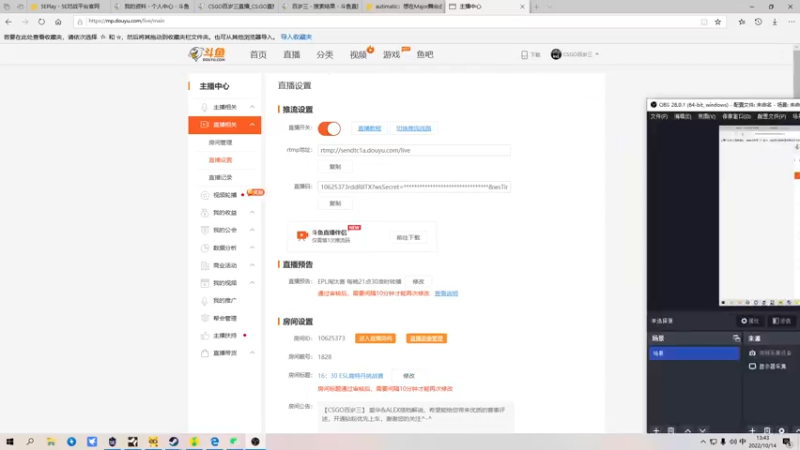The width and height of the screenshot is (800, 450).
Task: Toggle the 直播开关 live switch
Action: point(329,129)
